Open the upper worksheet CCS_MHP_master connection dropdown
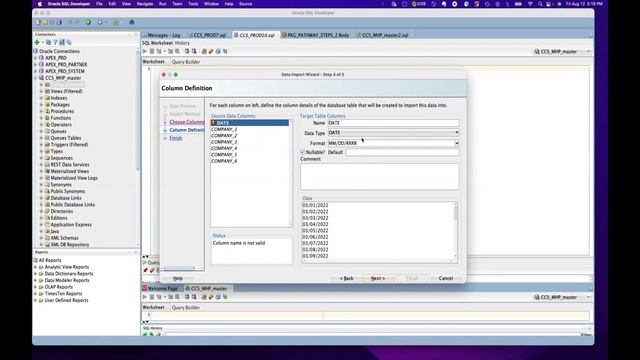 point(562,52)
